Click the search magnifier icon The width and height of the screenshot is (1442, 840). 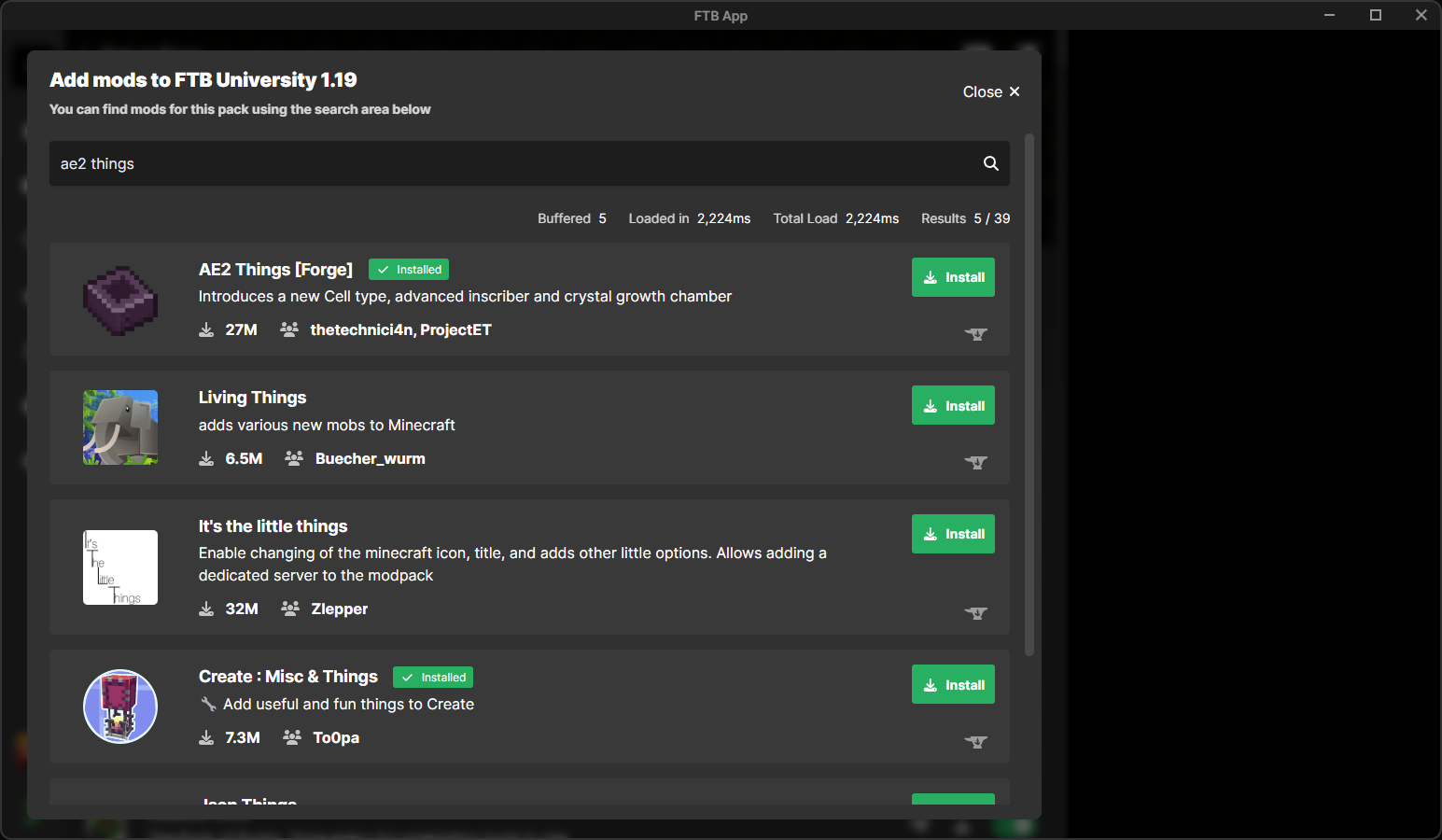(990, 163)
